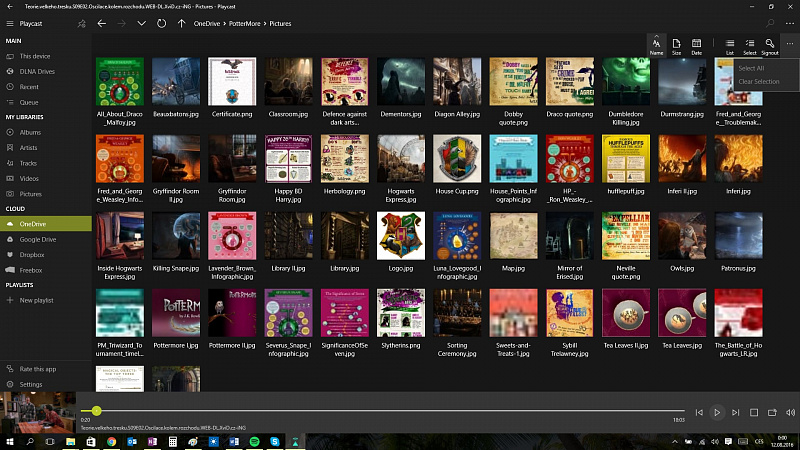
Task: Go up one folder level
Action: [181, 23]
